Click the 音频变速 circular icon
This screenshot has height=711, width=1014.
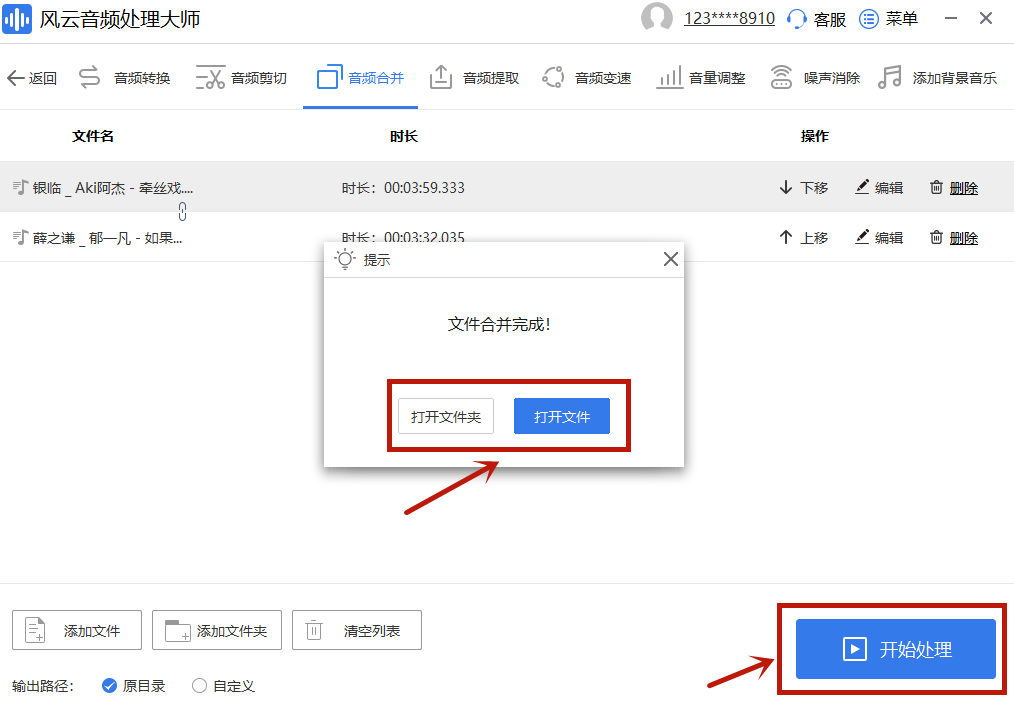point(553,77)
